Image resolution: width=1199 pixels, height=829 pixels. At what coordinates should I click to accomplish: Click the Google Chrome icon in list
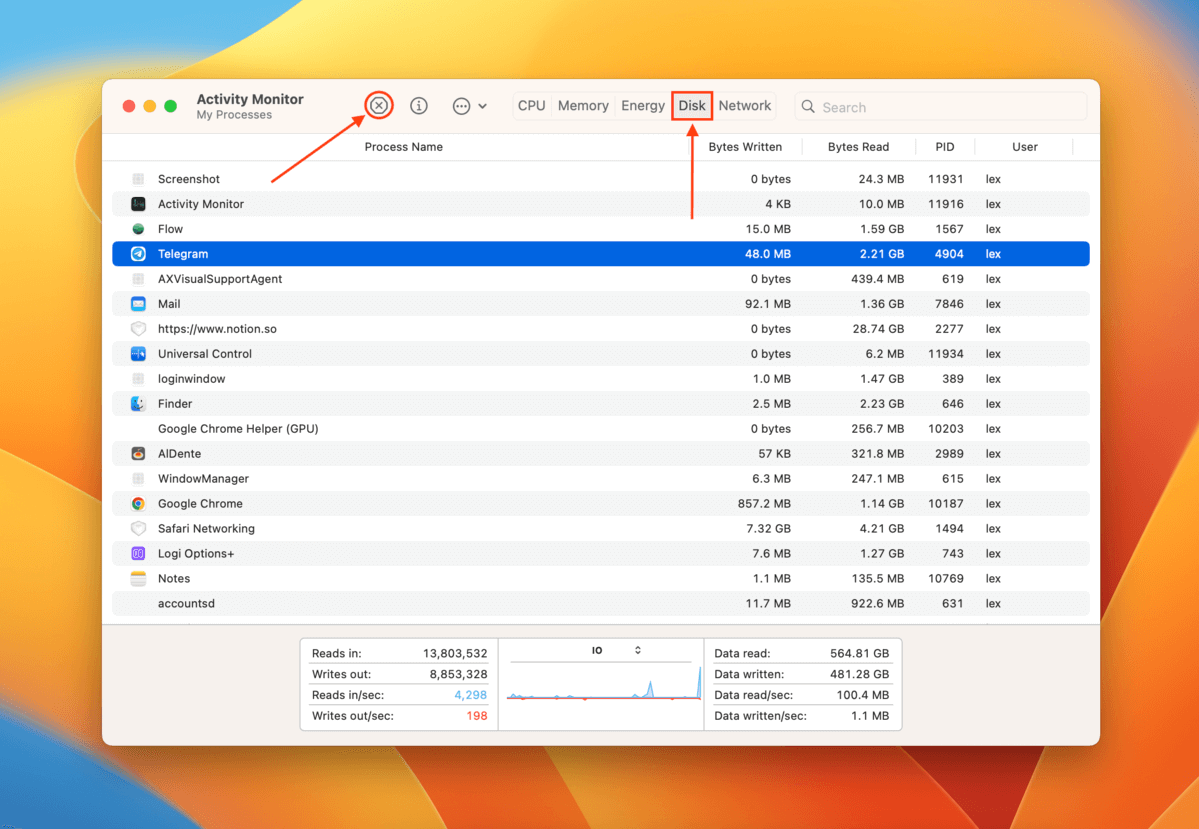click(x=138, y=503)
